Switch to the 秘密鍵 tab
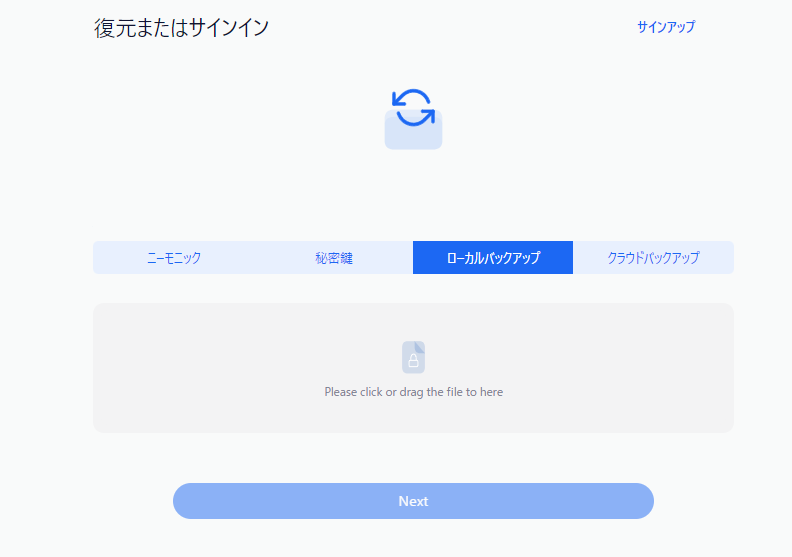The width and height of the screenshot is (792, 557). pyautogui.click(x=333, y=258)
